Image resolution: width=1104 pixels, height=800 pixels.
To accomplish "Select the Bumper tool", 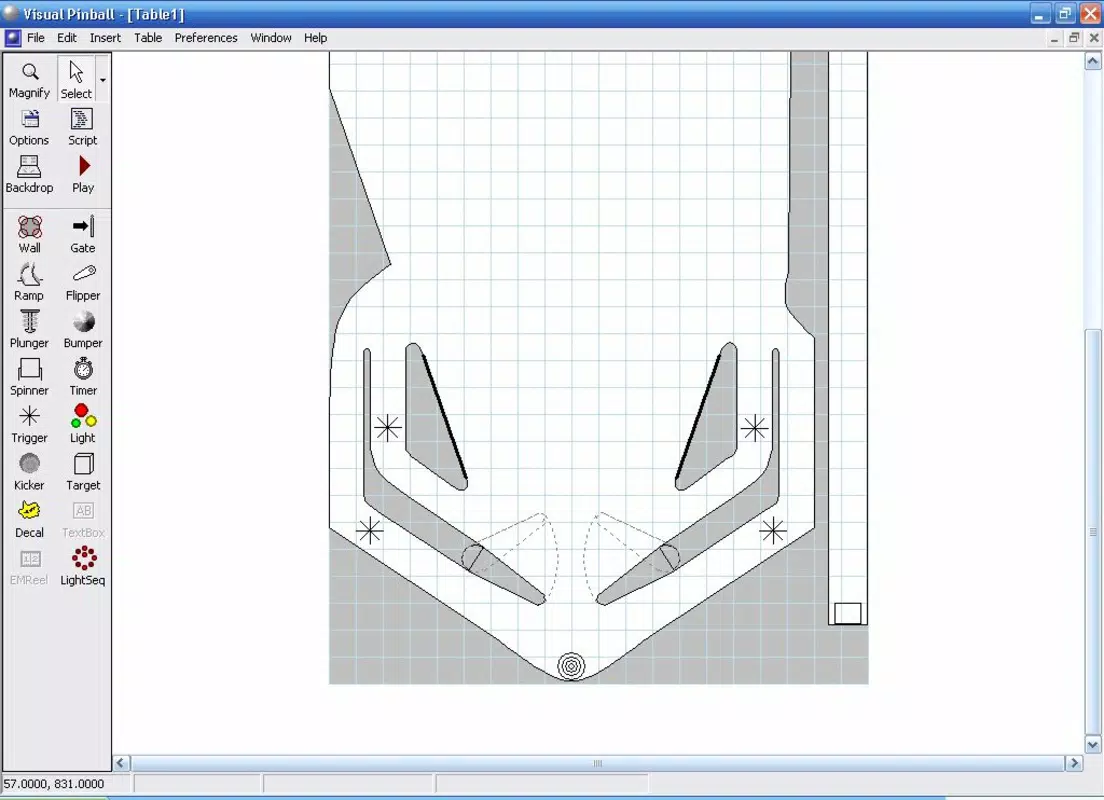I will click(x=82, y=330).
